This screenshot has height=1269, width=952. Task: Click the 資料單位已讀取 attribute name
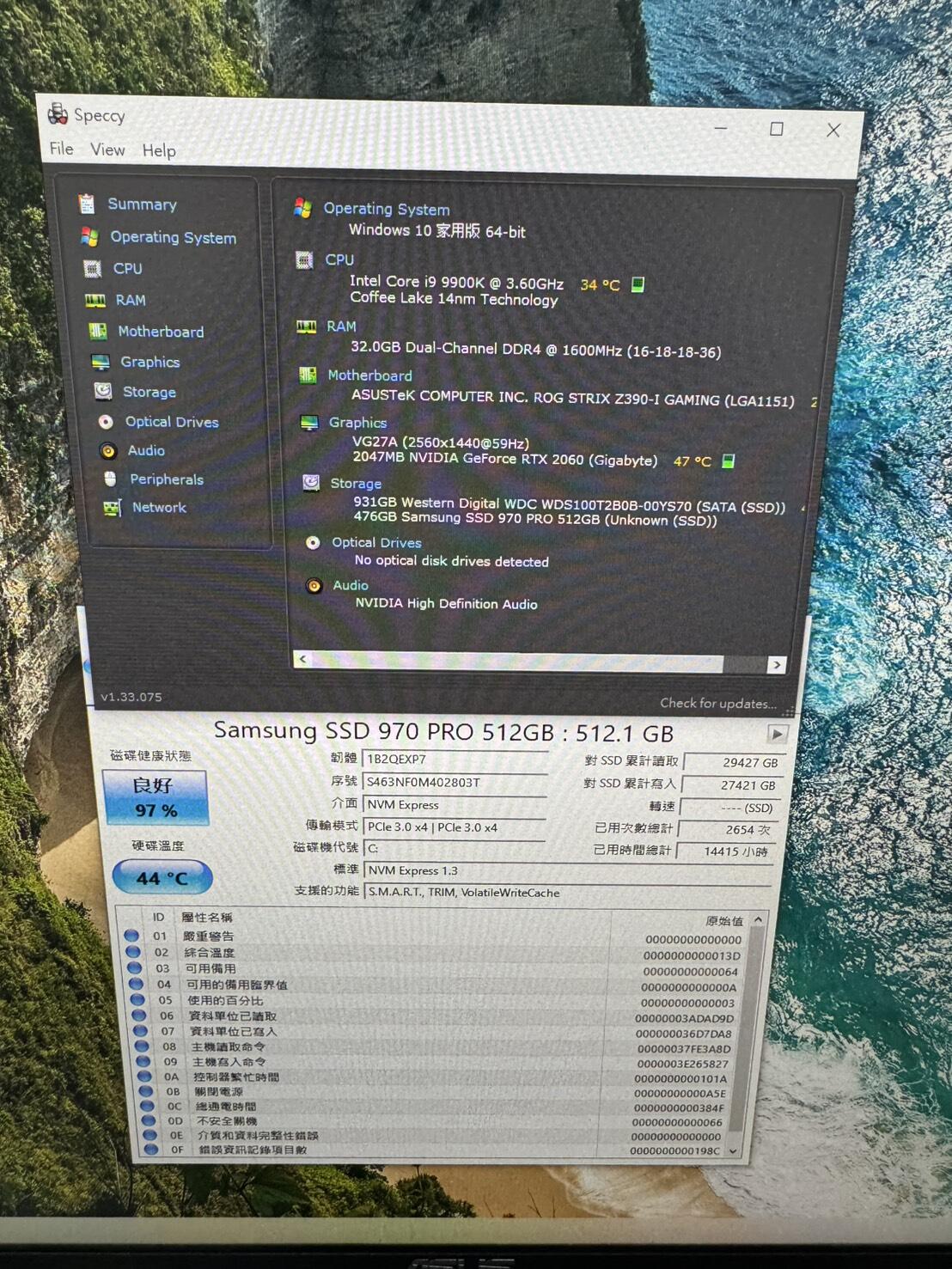coord(233,1016)
